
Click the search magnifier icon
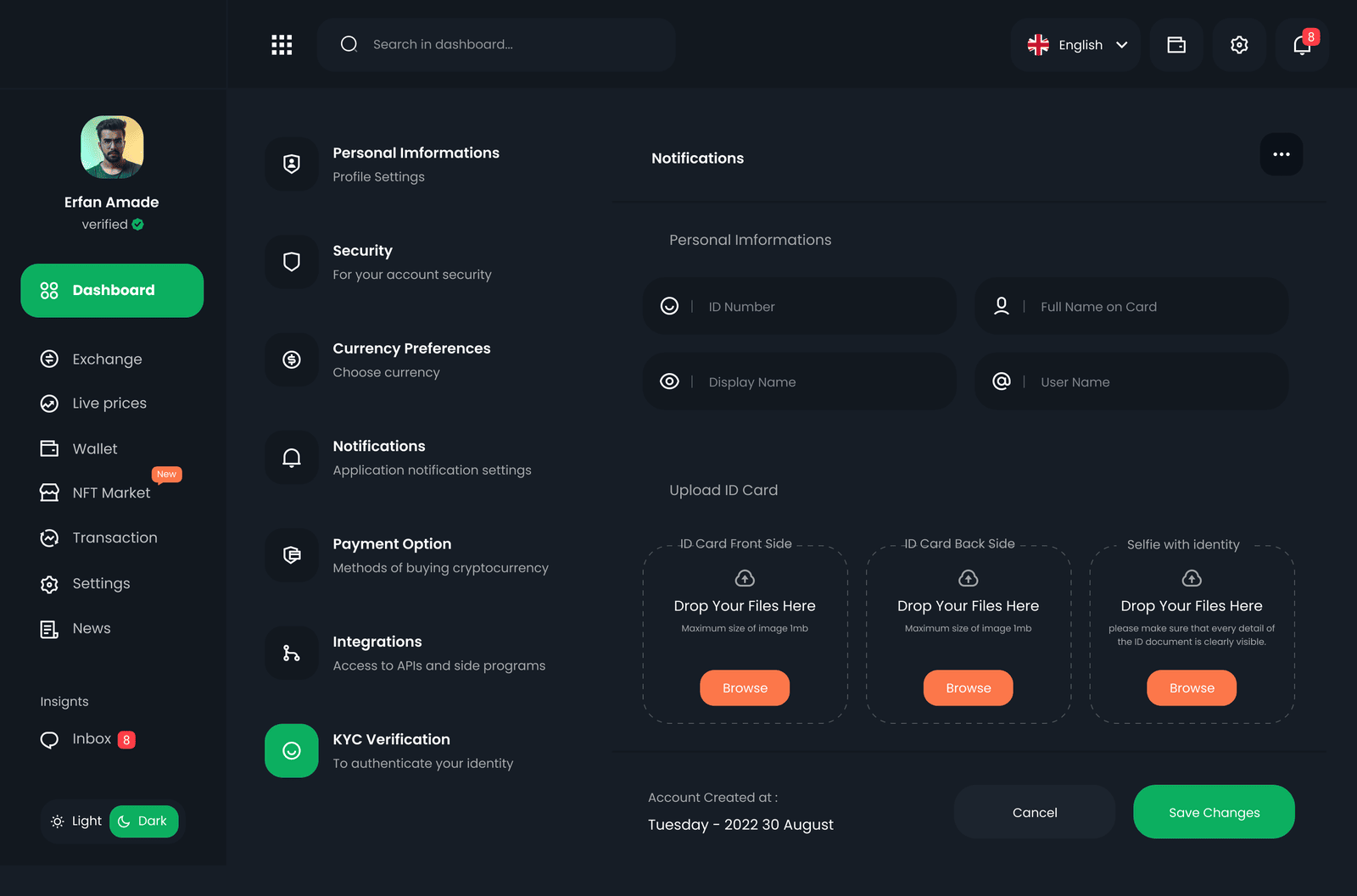[x=349, y=44]
